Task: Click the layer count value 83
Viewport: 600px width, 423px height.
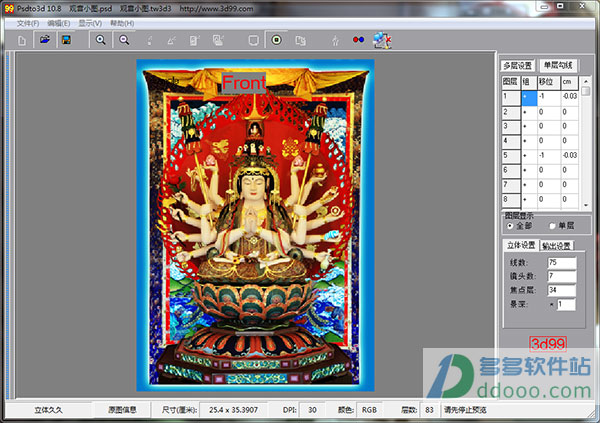Action: click(429, 410)
